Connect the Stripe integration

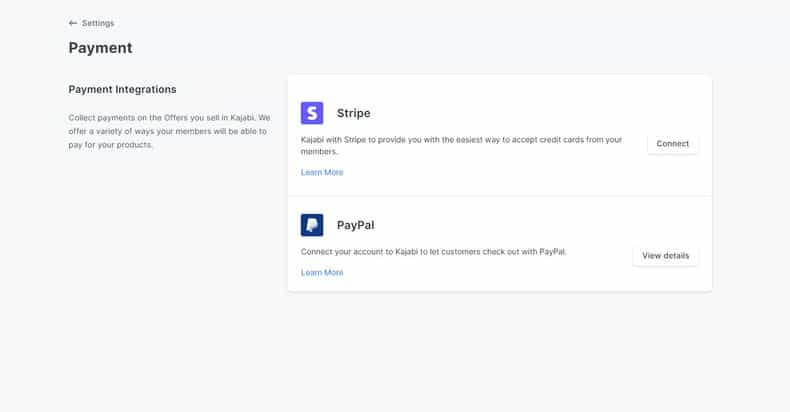point(672,144)
